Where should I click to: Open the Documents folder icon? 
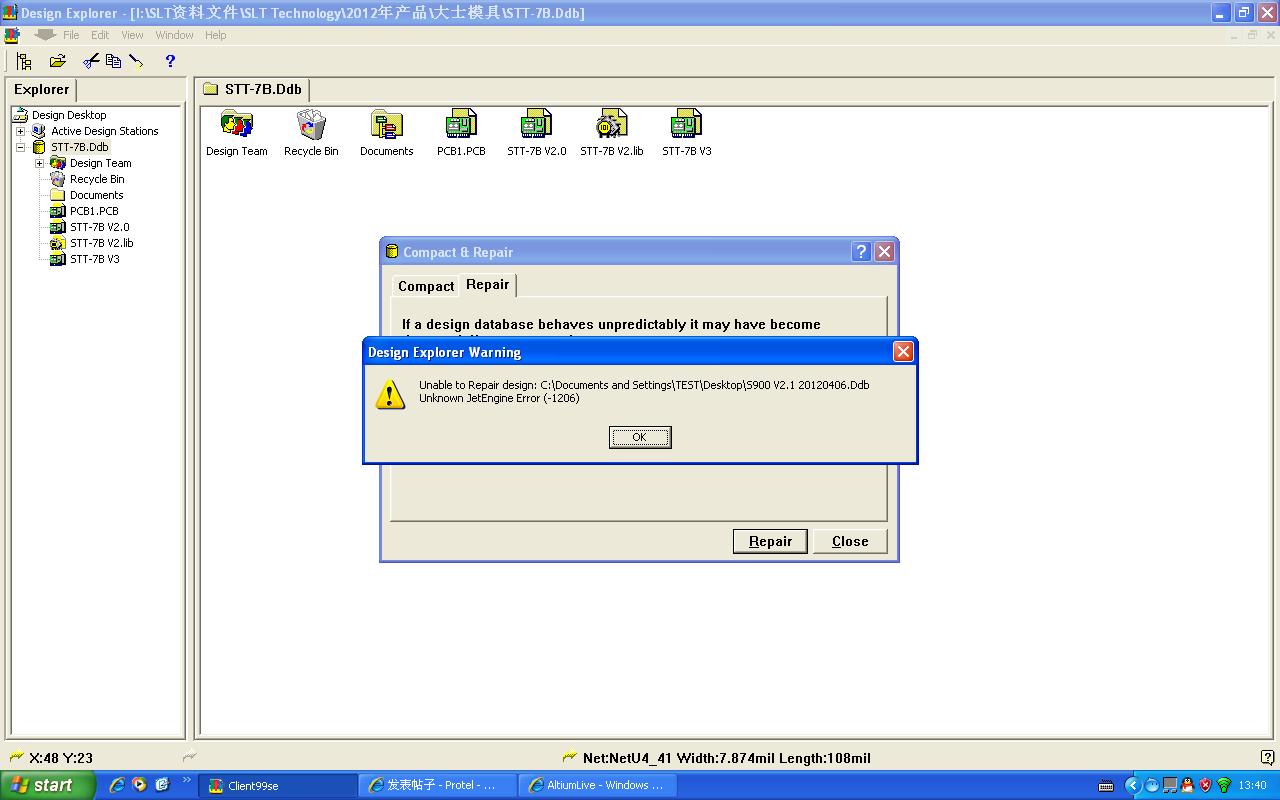[386, 125]
